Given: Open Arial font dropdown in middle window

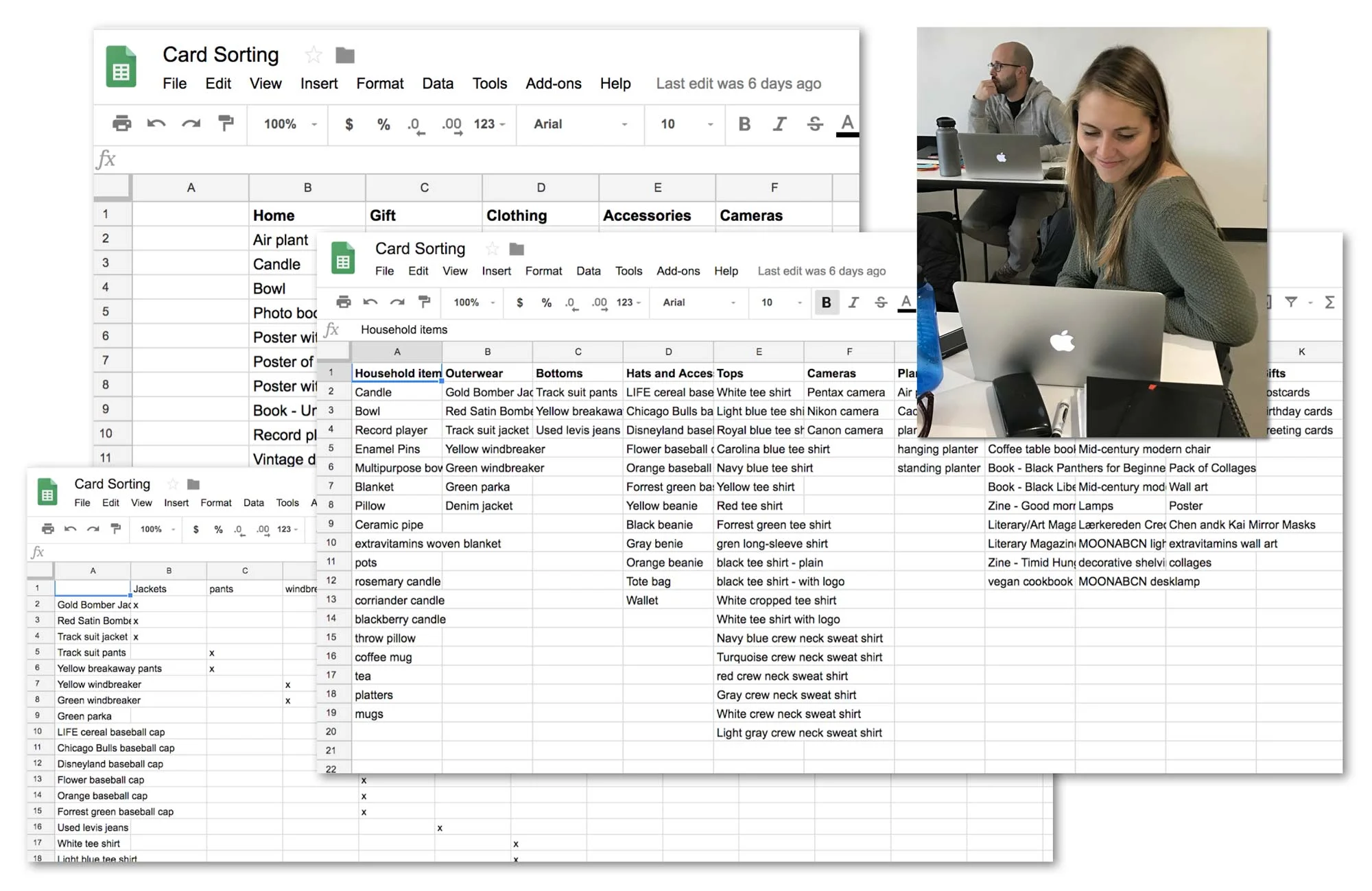Looking at the screenshot, I should 699,302.
